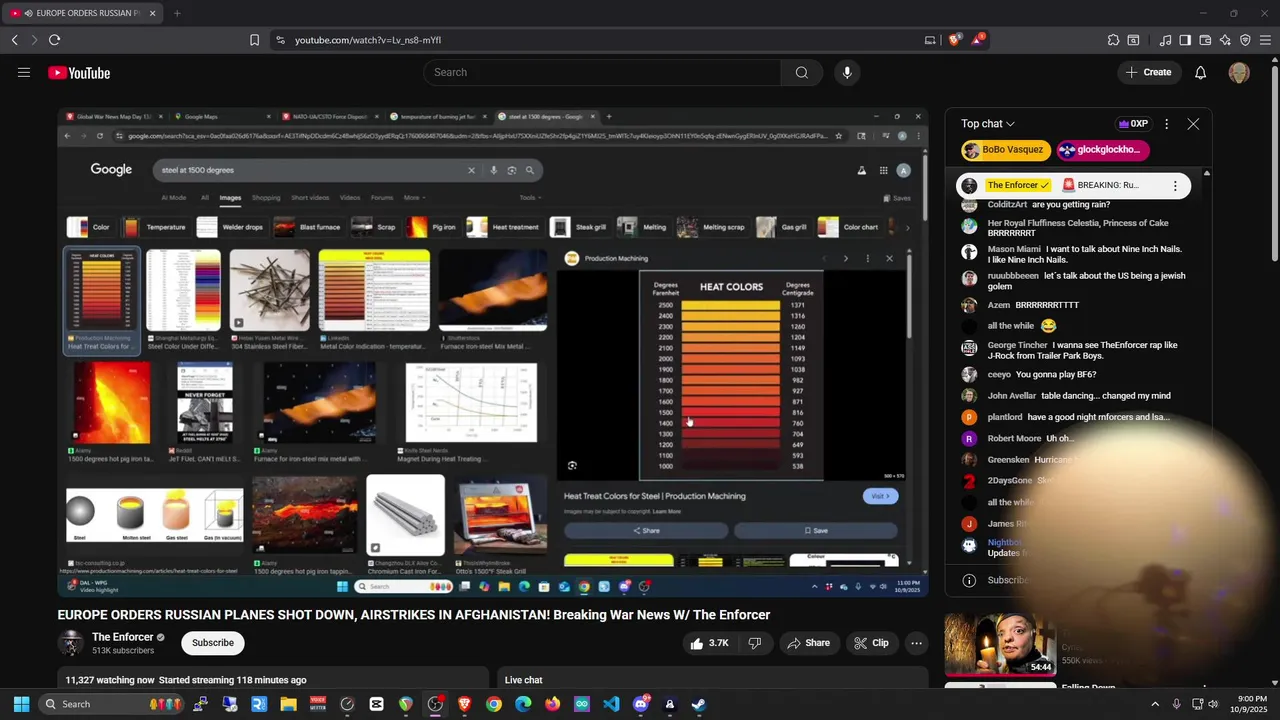Toggle the browser sidebar panel
Image resolution: width=1280 pixels, height=720 pixels.
[x=1185, y=40]
